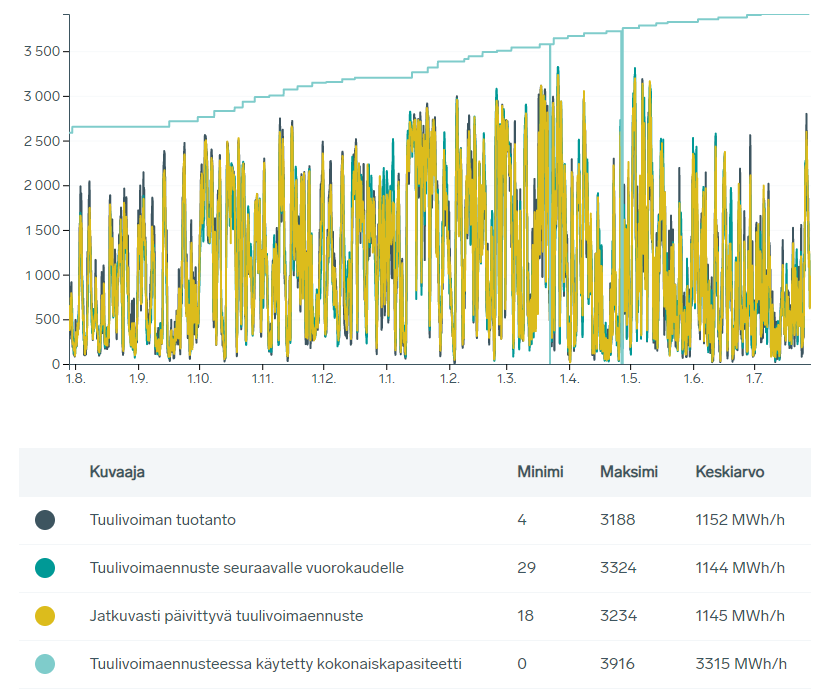Click the 1152 MWh/h average value
Viewport: 826px width, 696px height.
741,520
